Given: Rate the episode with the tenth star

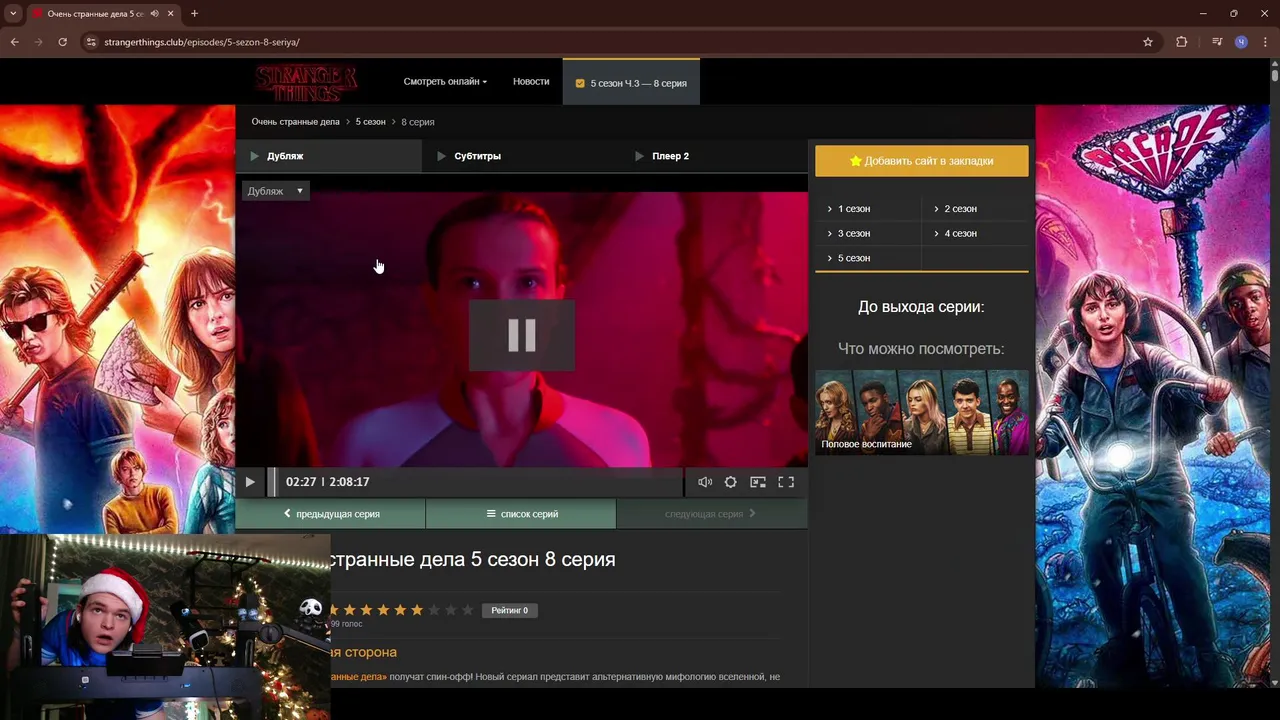Looking at the screenshot, I should click(x=467, y=610).
